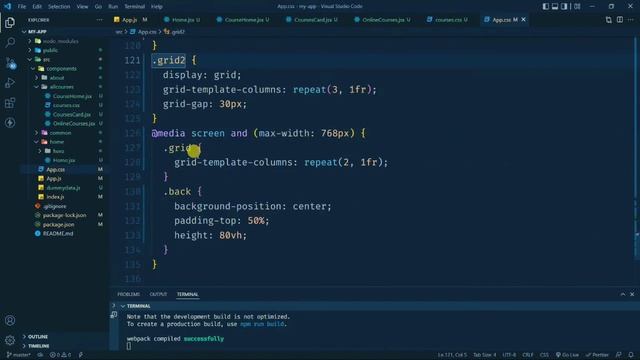Viewport: 640px width, 360px height.
Task: Open the Run and Debug view icon
Action: [10, 82]
